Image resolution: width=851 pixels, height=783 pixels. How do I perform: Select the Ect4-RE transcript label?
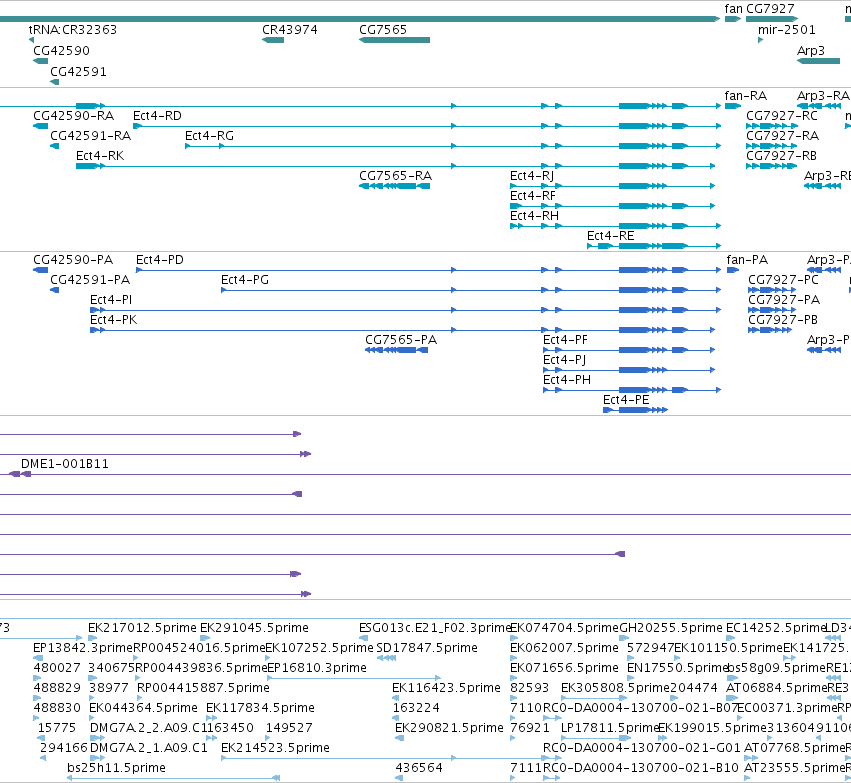(x=611, y=235)
